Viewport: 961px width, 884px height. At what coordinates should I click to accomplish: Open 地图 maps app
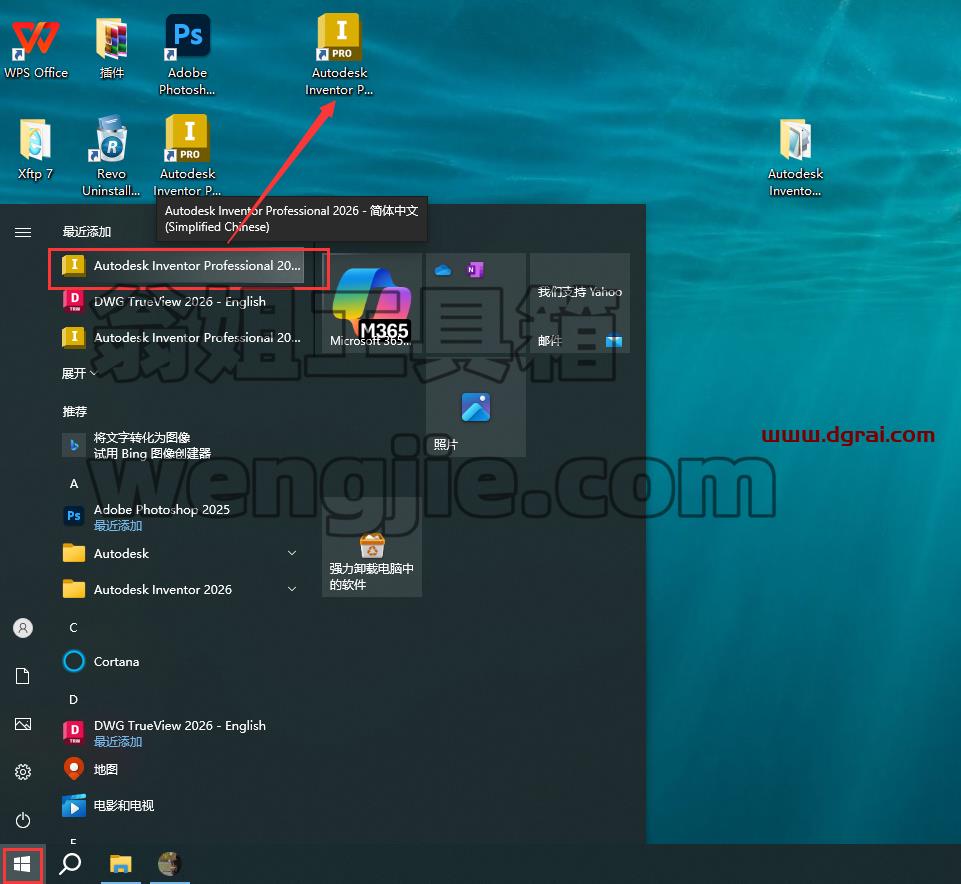[x=182, y=769]
